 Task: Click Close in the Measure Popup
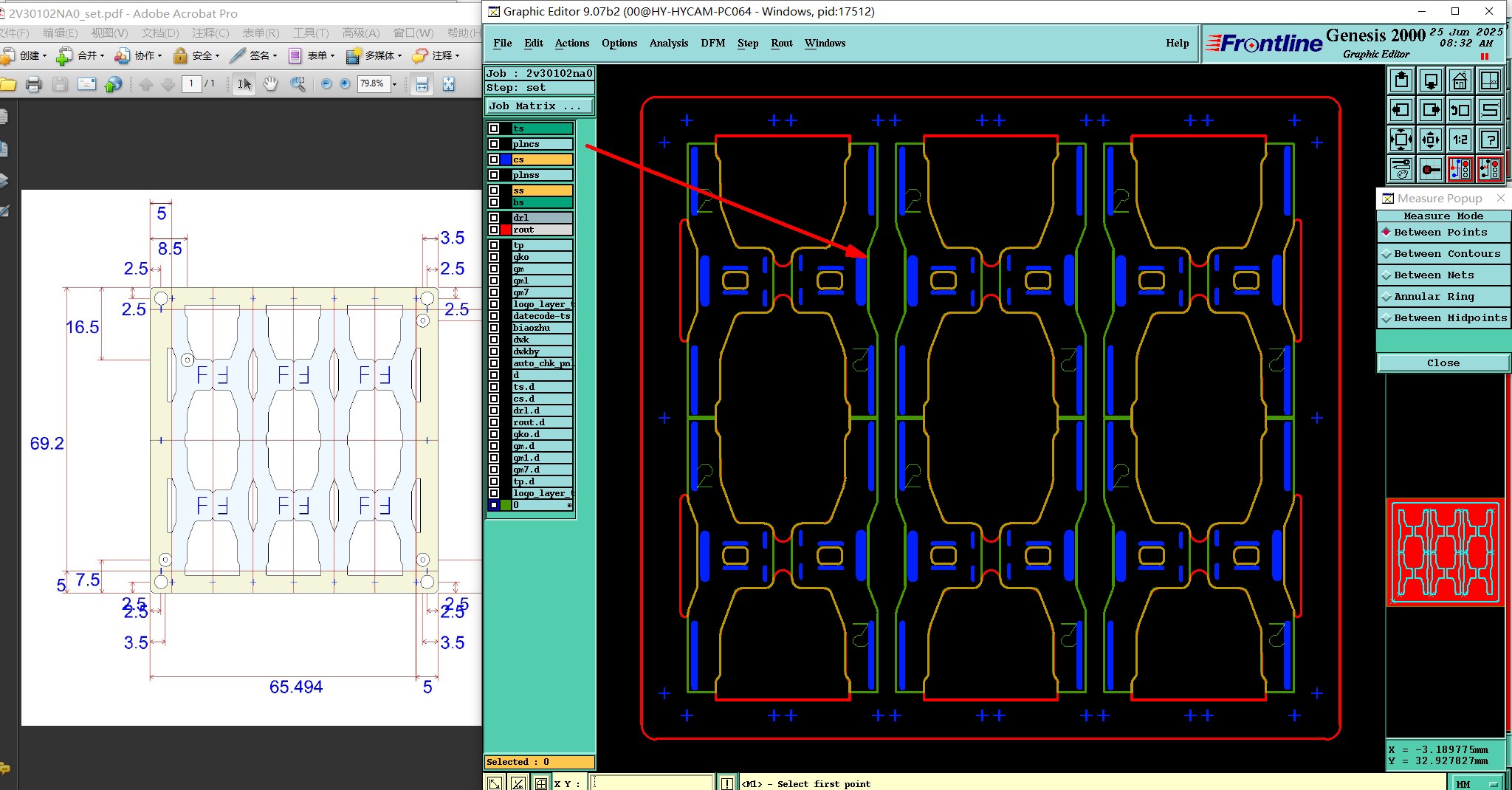(1443, 363)
